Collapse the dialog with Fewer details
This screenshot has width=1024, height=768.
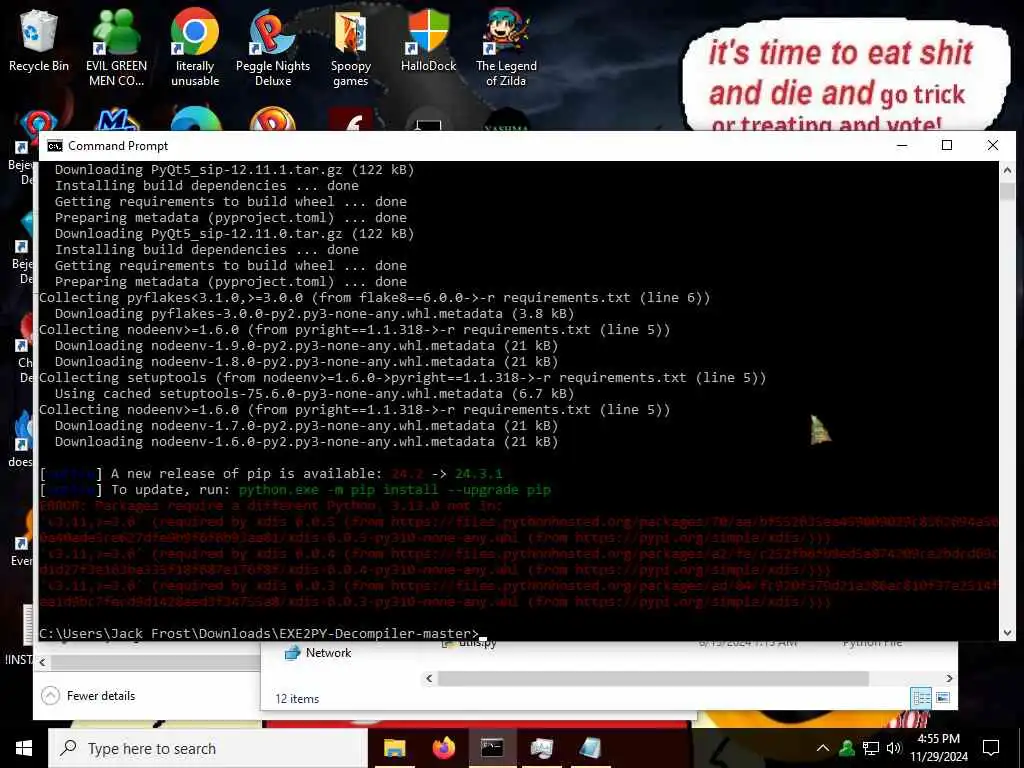(88, 696)
